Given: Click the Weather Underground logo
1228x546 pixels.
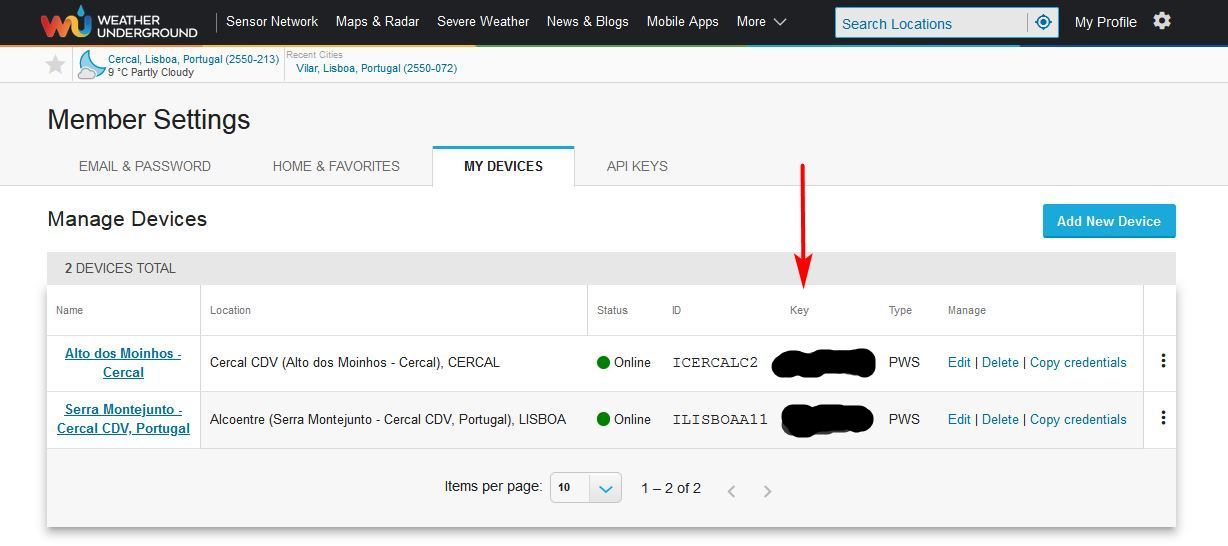Looking at the screenshot, I should (x=119, y=22).
